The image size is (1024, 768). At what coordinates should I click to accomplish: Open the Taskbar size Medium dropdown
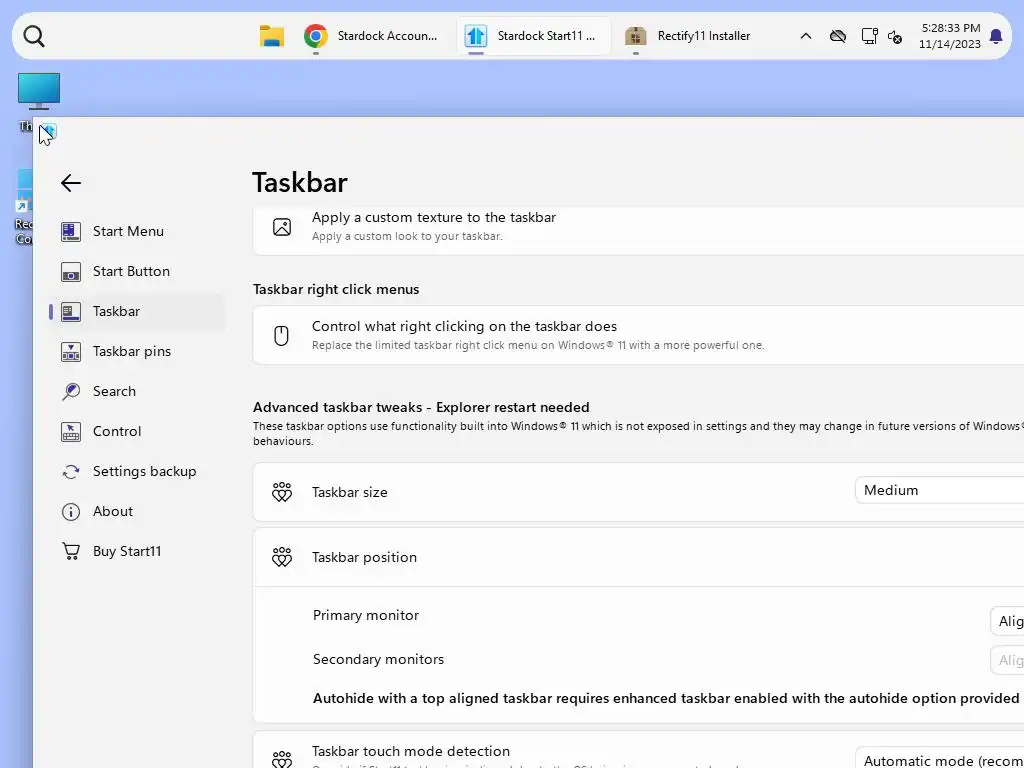(x=939, y=490)
